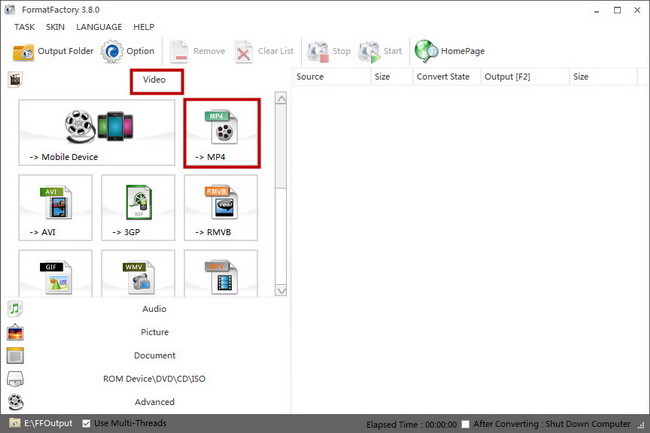The width and height of the screenshot is (650, 433).
Task: Expand the Audio category section
Action: point(154,309)
